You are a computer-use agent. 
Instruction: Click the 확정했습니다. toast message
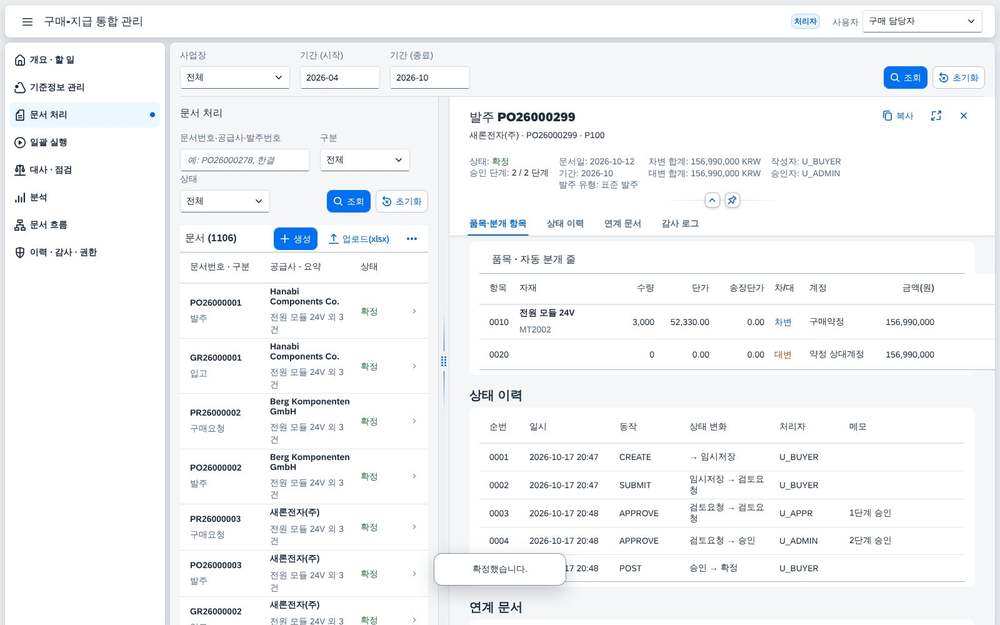(x=500, y=569)
